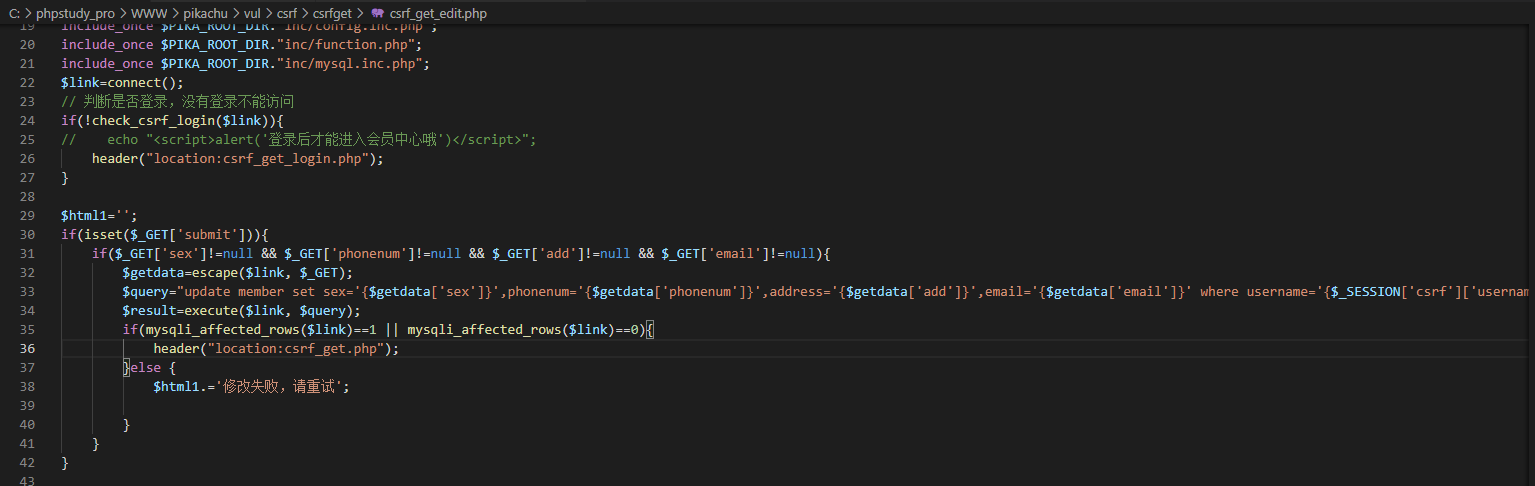Place cursor on $link=connect(); line
The image size is (1535, 486).
[123, 83]
